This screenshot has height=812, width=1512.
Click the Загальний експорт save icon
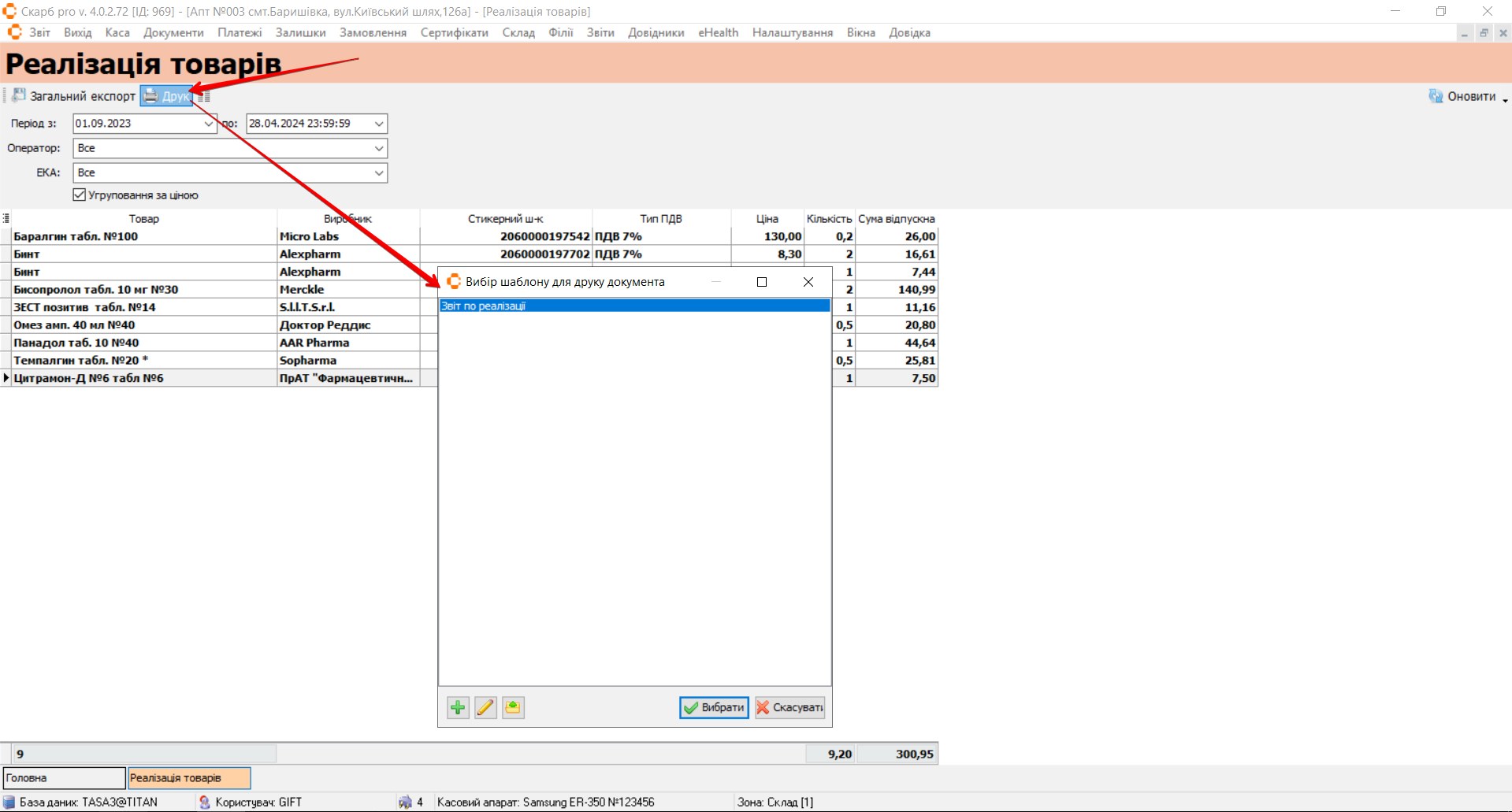click(19, 96)
